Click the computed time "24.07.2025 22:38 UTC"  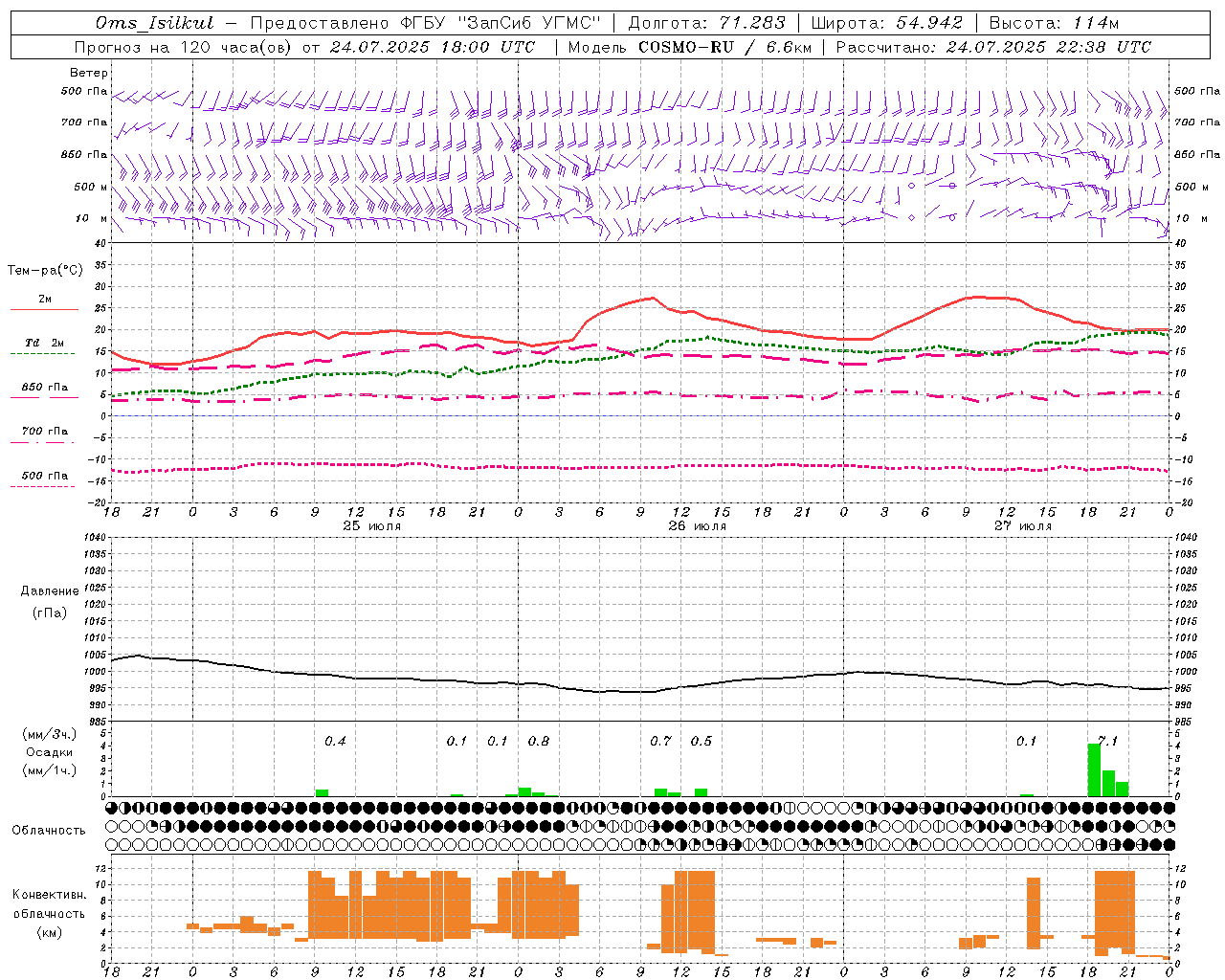click(x=1049, y=47)
